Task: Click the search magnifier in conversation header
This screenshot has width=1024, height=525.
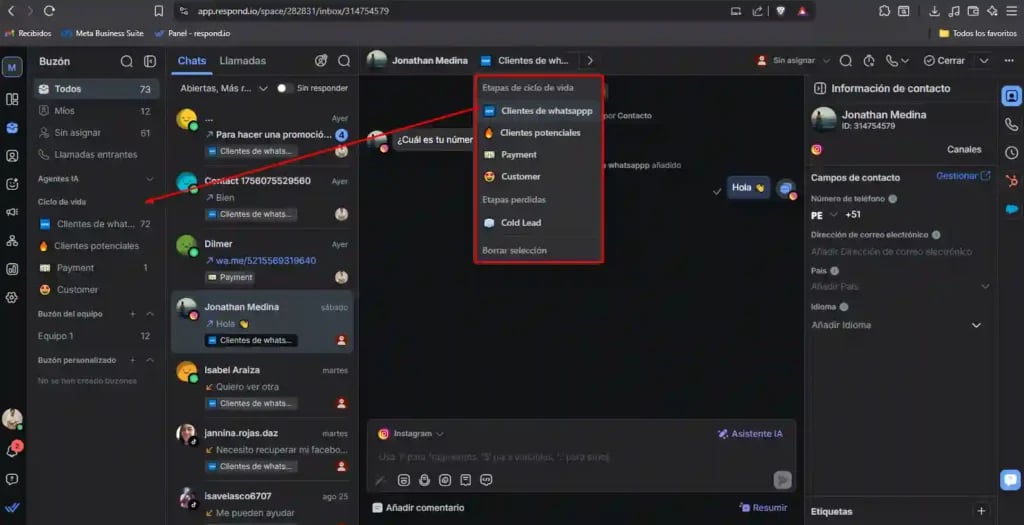Action: 846,61
